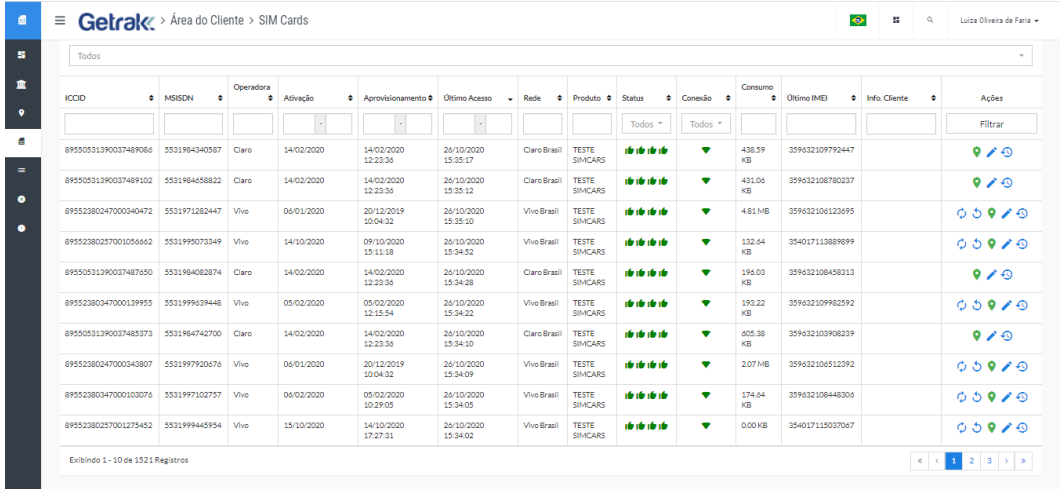The width and height of the screenshot is (1062, 489).
Task: Click IMEI cell 354017115037067
Action: pyautogui.click(x=821, y=425)
